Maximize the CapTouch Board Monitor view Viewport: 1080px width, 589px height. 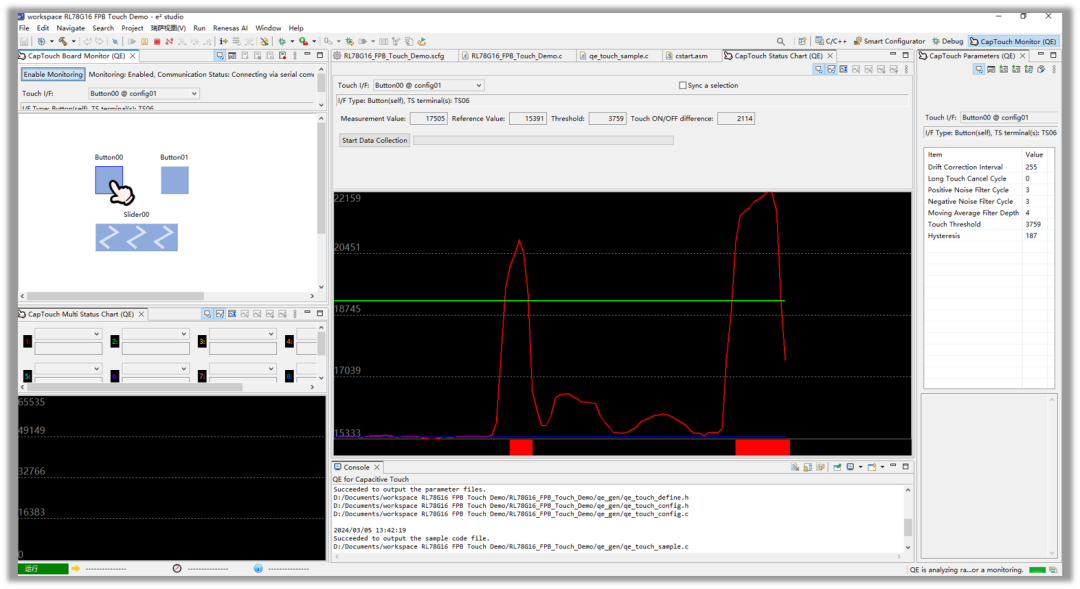(320, 56)
